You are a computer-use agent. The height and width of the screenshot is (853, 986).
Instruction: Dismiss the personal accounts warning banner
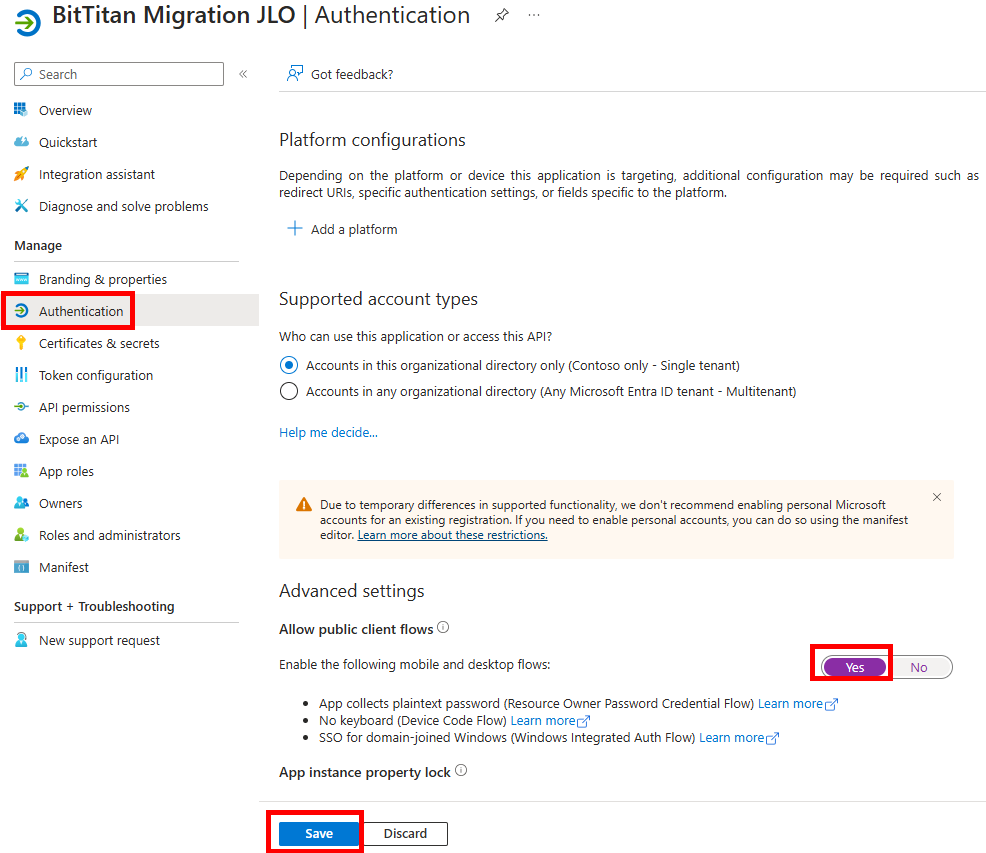tap(937, 497)
